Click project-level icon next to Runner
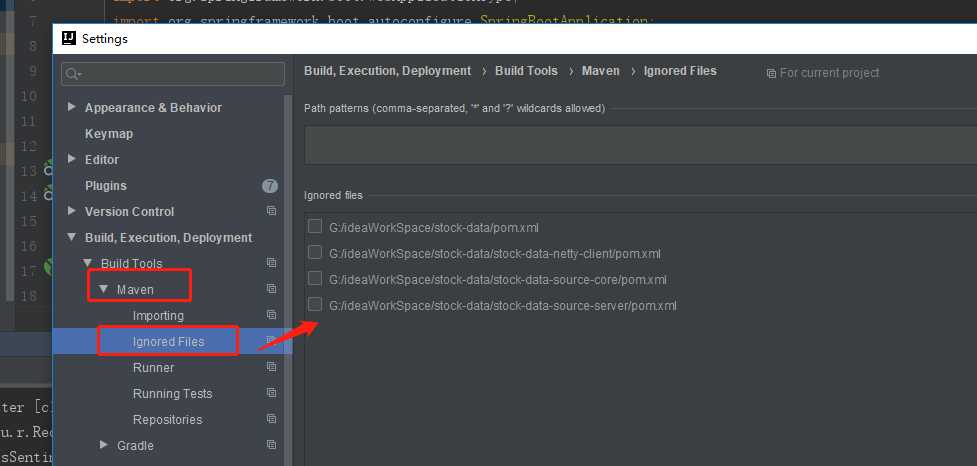 (x=271, y=367)
